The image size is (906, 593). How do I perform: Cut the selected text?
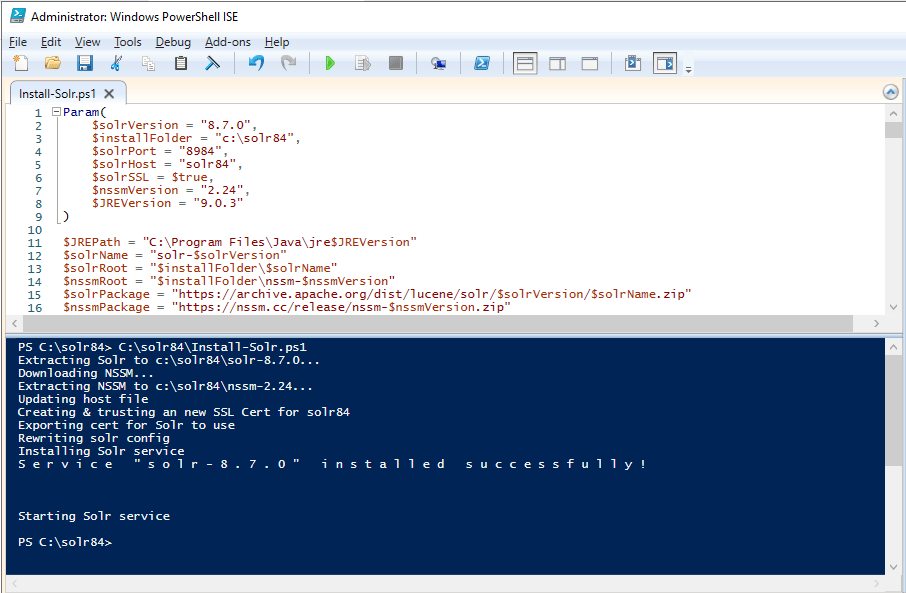[117, 62]
